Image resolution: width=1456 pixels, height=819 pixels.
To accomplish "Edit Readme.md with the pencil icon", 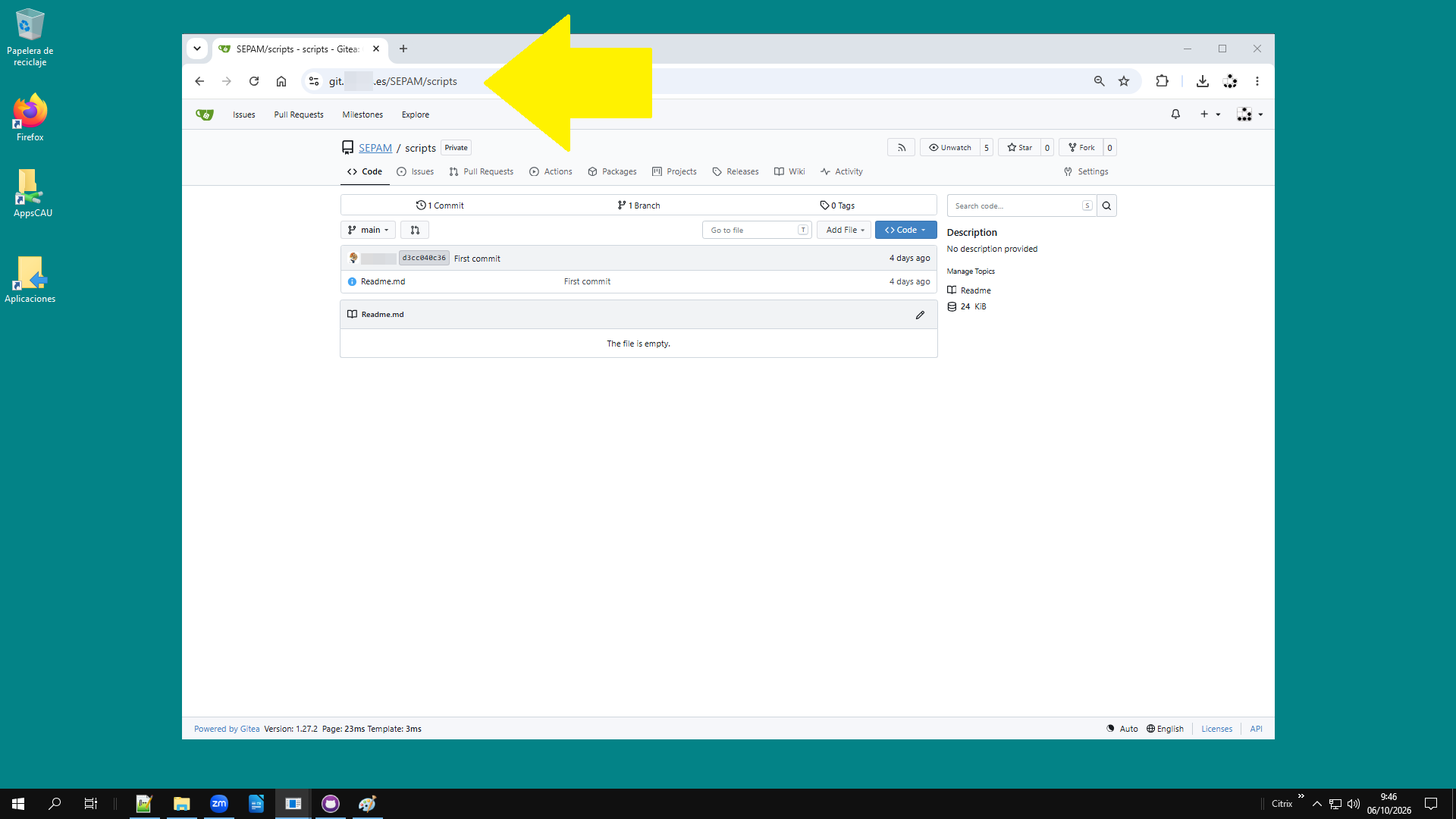I will (x=920, y=315).
